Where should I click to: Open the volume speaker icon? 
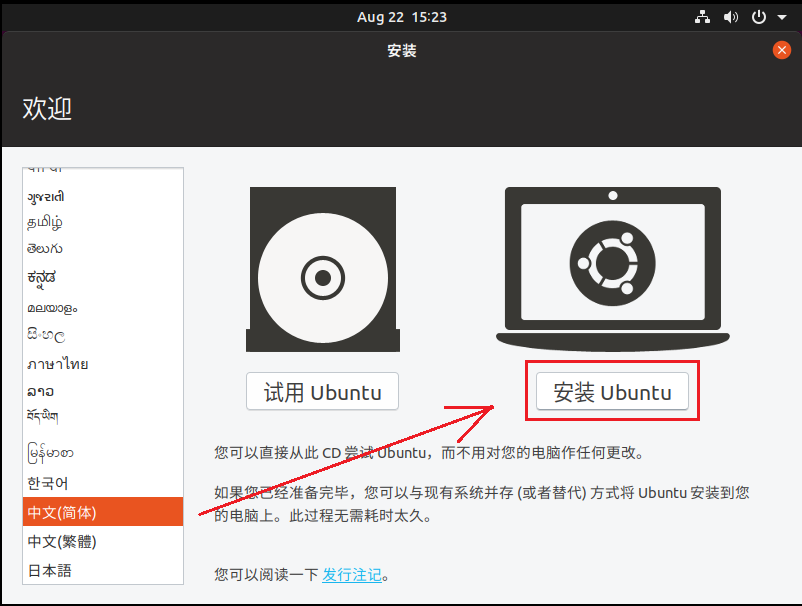coord(731,17)
